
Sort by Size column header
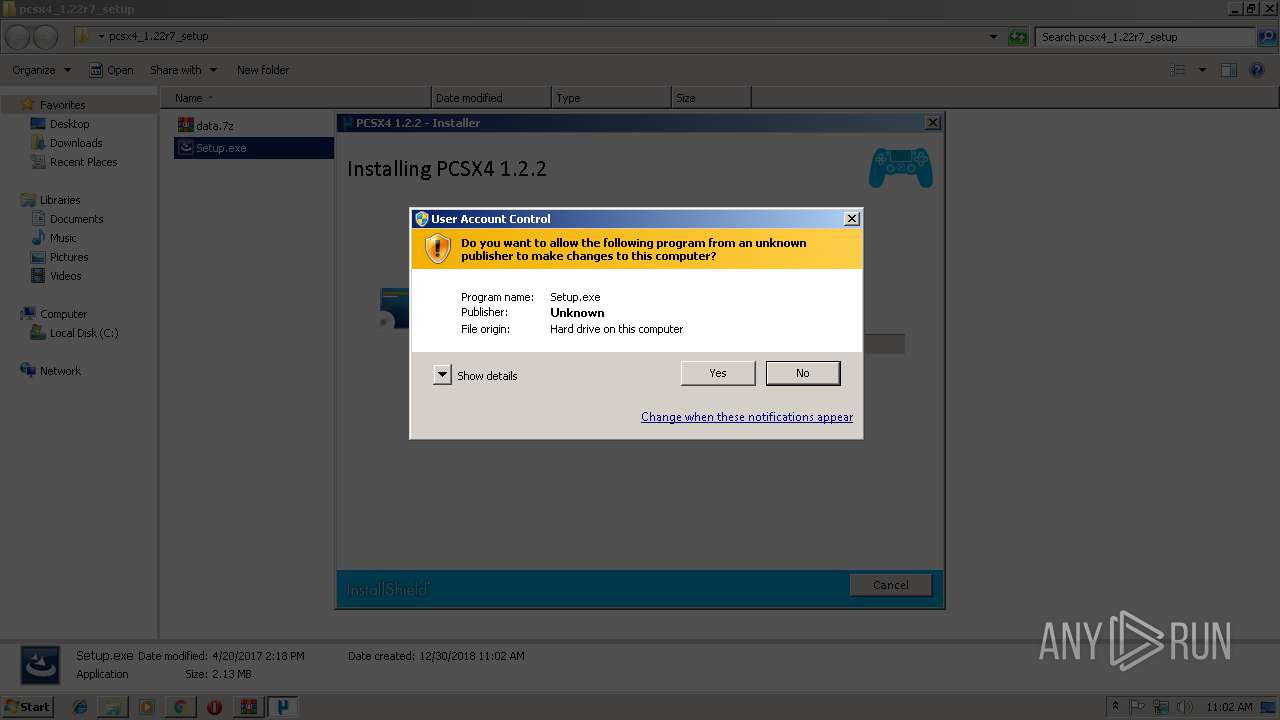click(x=711, y=98)
